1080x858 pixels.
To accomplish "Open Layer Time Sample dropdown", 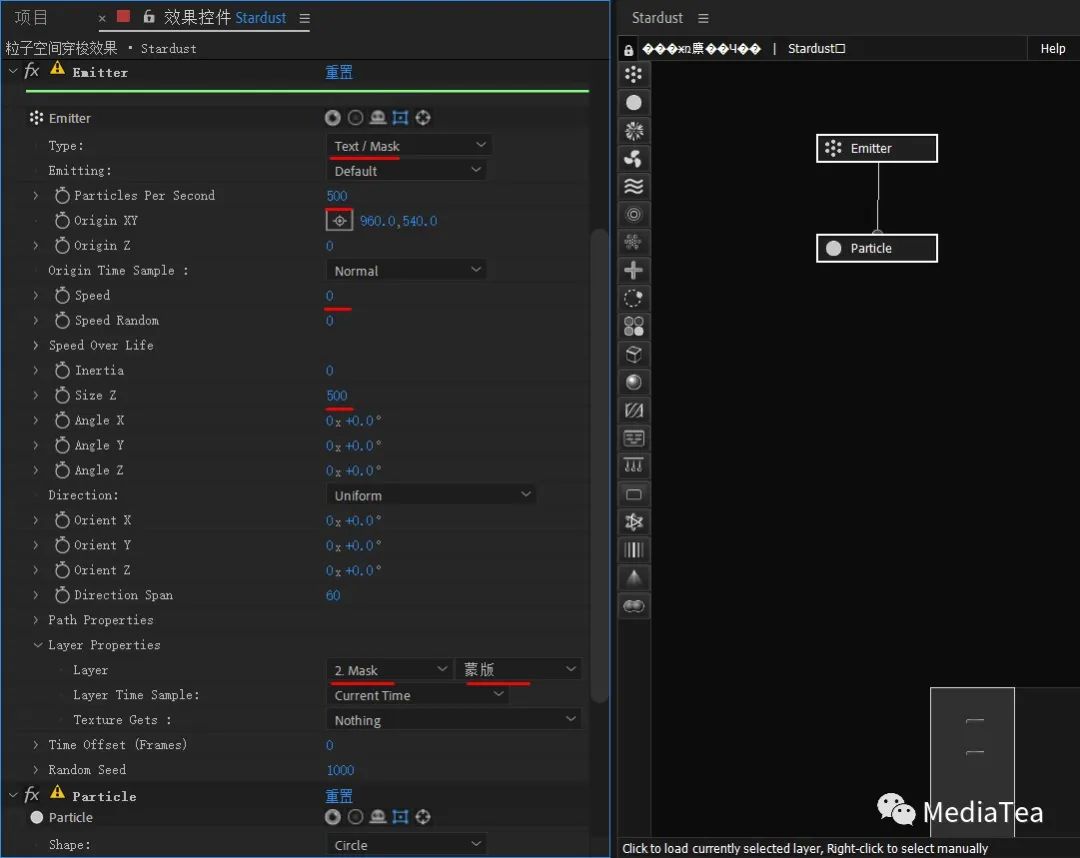I will (x=417, y=695).
